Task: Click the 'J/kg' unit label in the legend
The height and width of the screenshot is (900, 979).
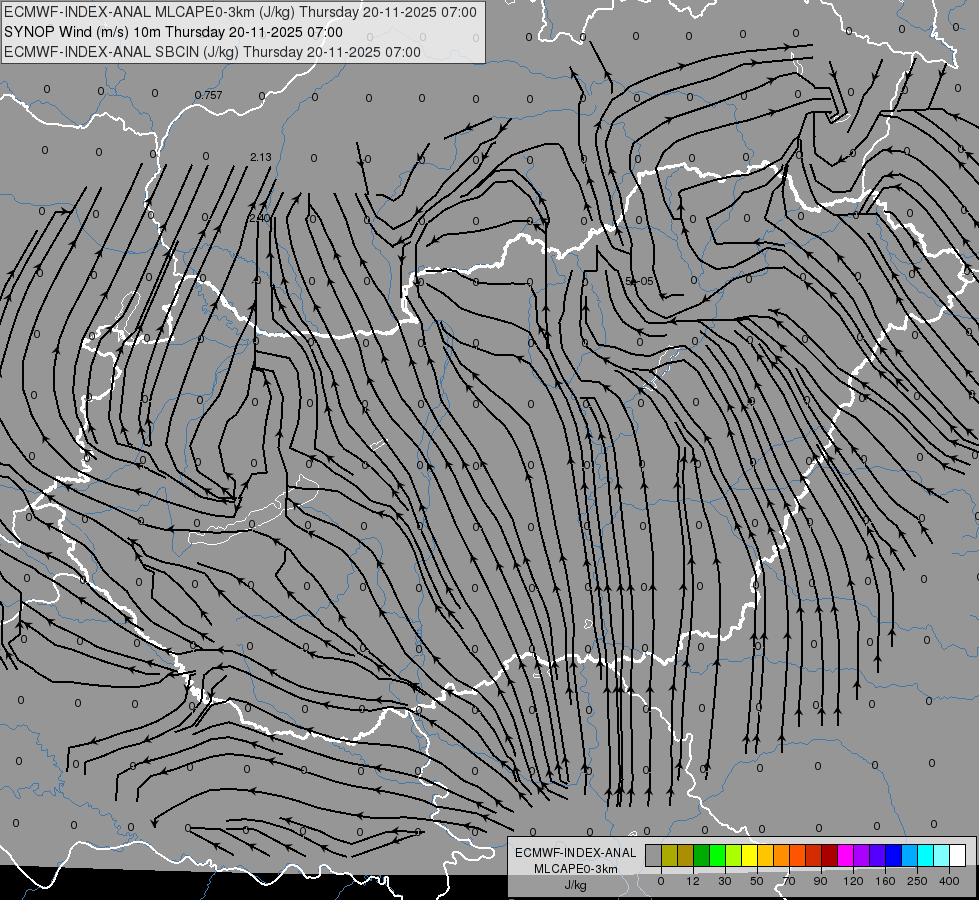Action: pos(576,885)
